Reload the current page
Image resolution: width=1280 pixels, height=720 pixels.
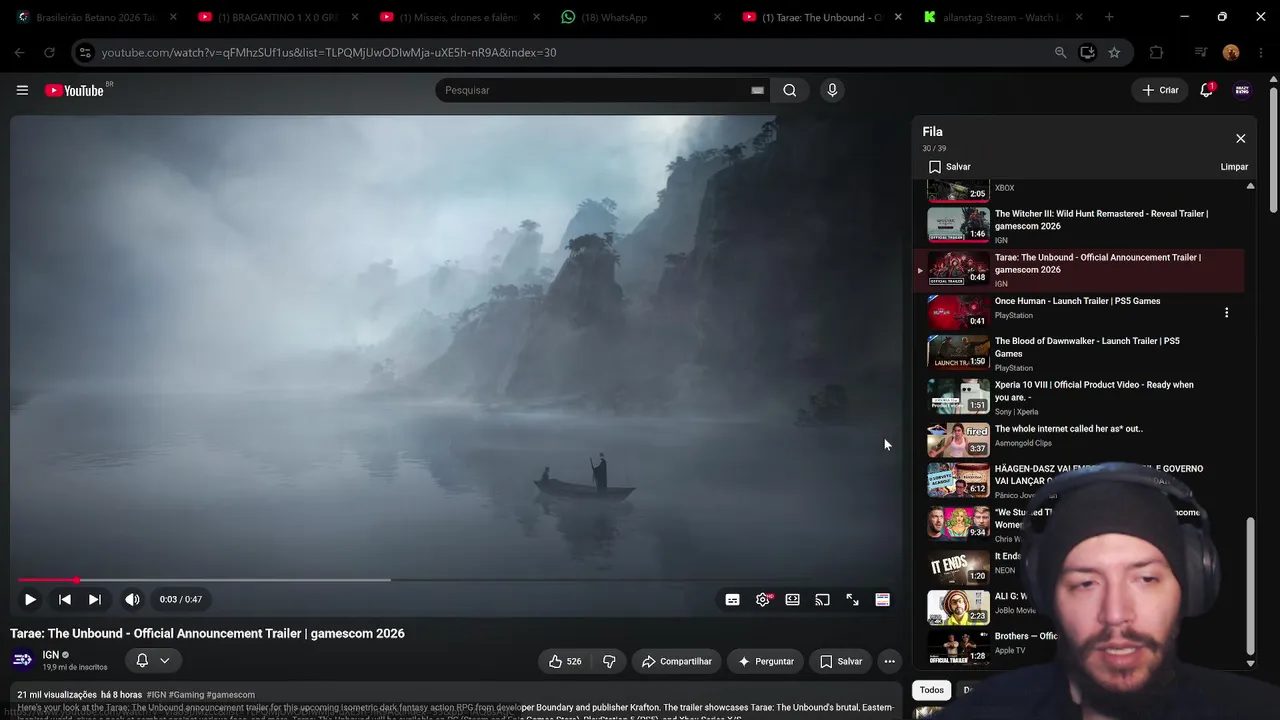(x=49, y=52)
